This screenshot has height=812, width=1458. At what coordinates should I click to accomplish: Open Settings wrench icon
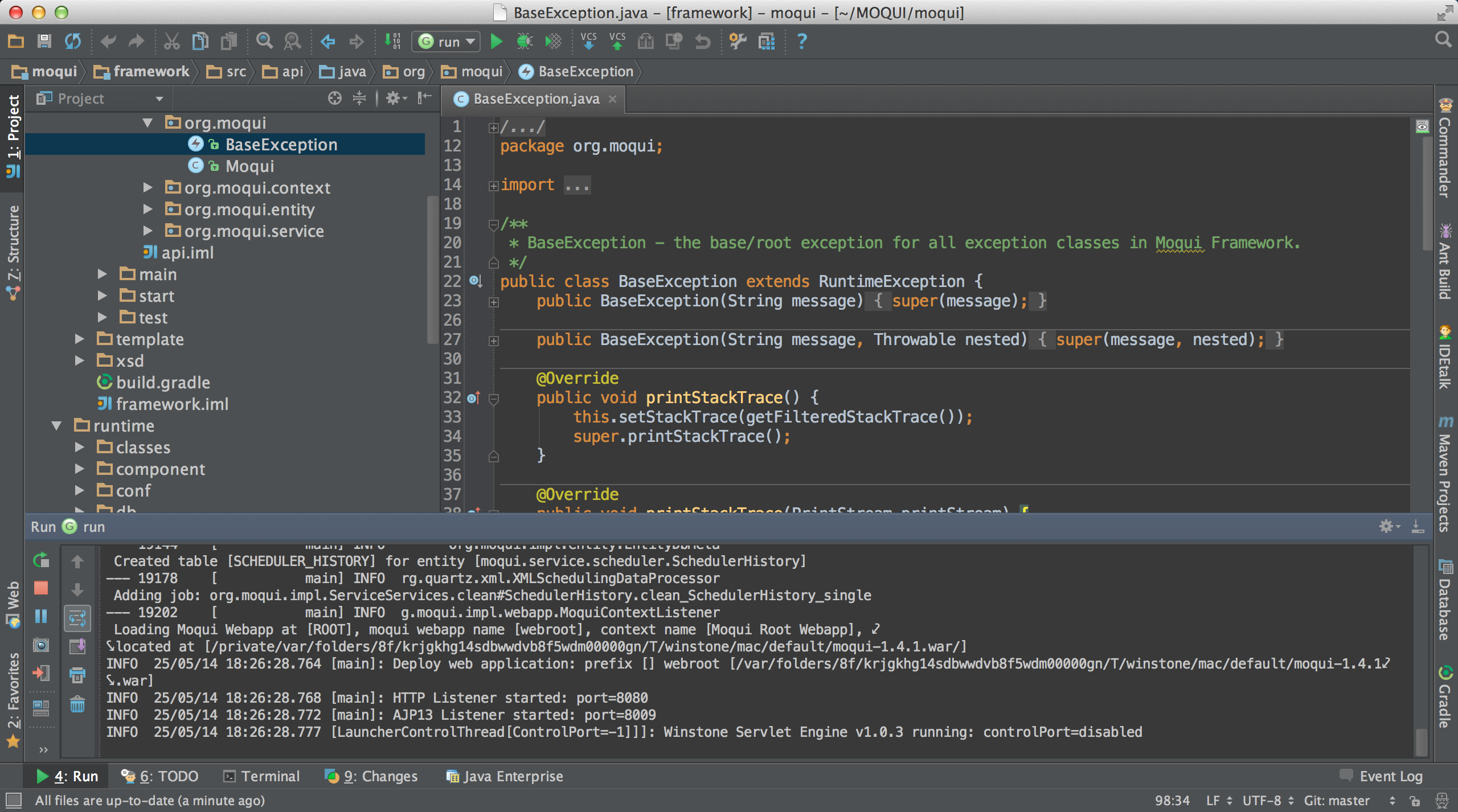click(x=738, y=41)
